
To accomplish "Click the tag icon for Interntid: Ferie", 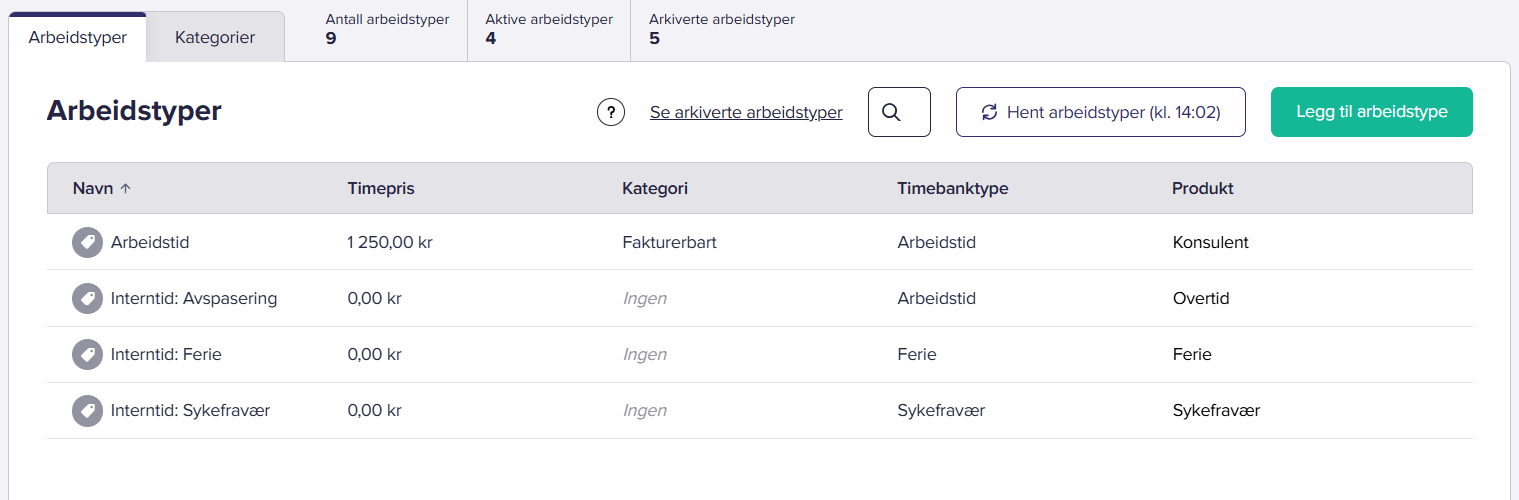I will click(x=88, y=354).
